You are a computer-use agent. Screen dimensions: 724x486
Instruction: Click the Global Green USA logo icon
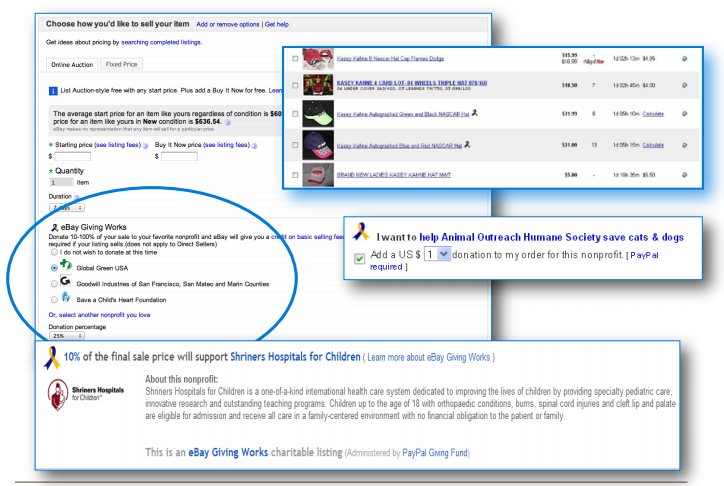[66, 264]
